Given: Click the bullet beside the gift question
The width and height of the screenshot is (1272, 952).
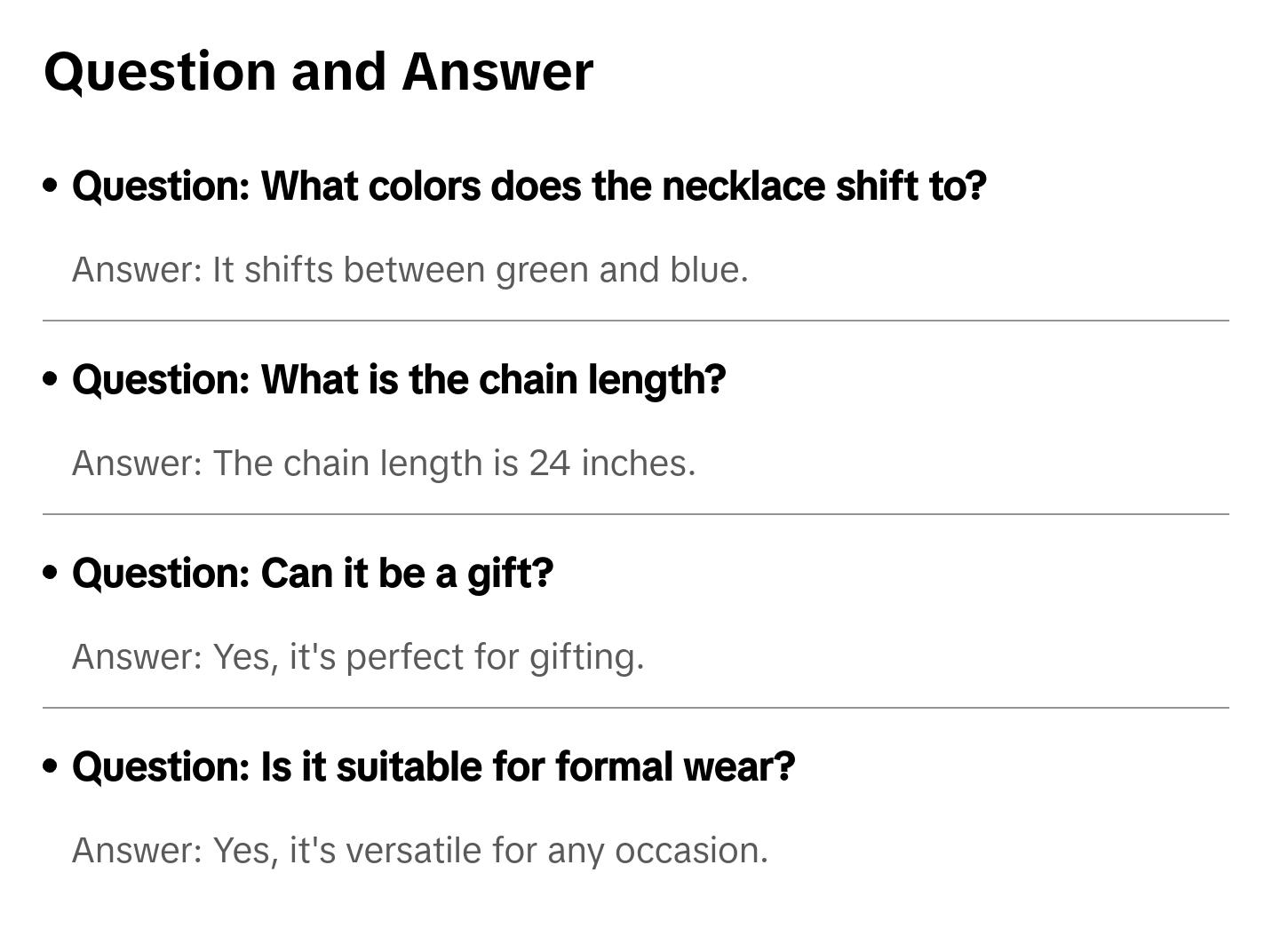Looking at the screenshot, I should [x=51, y=573].
